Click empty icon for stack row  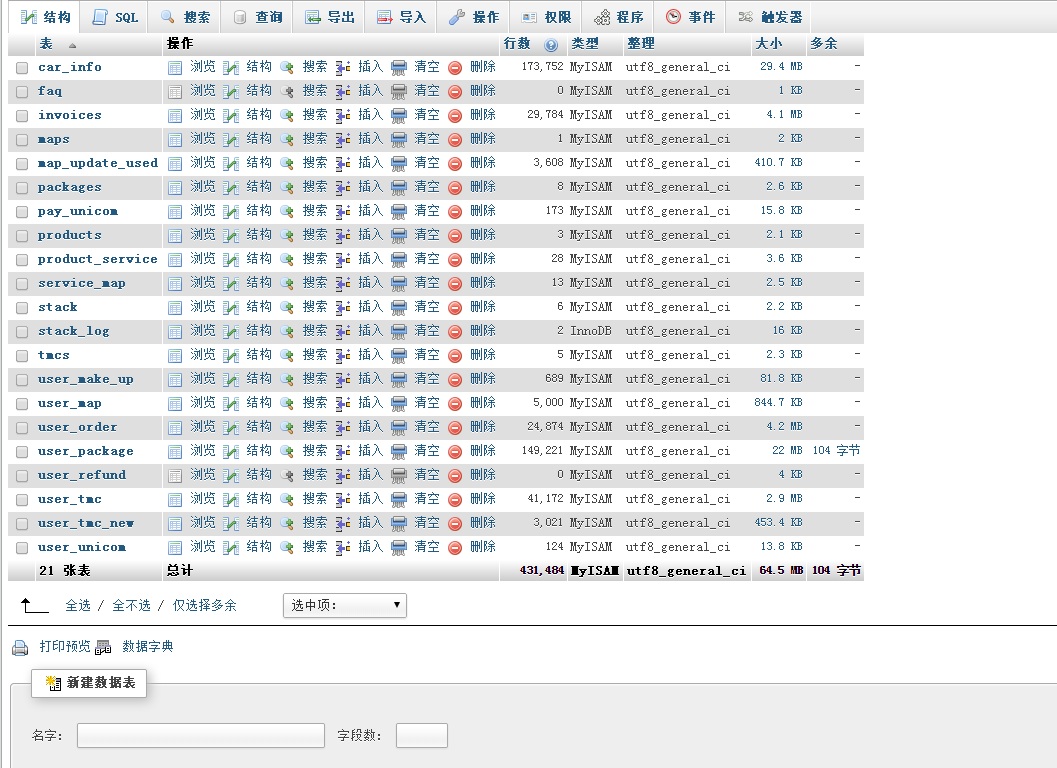(399, 308)
